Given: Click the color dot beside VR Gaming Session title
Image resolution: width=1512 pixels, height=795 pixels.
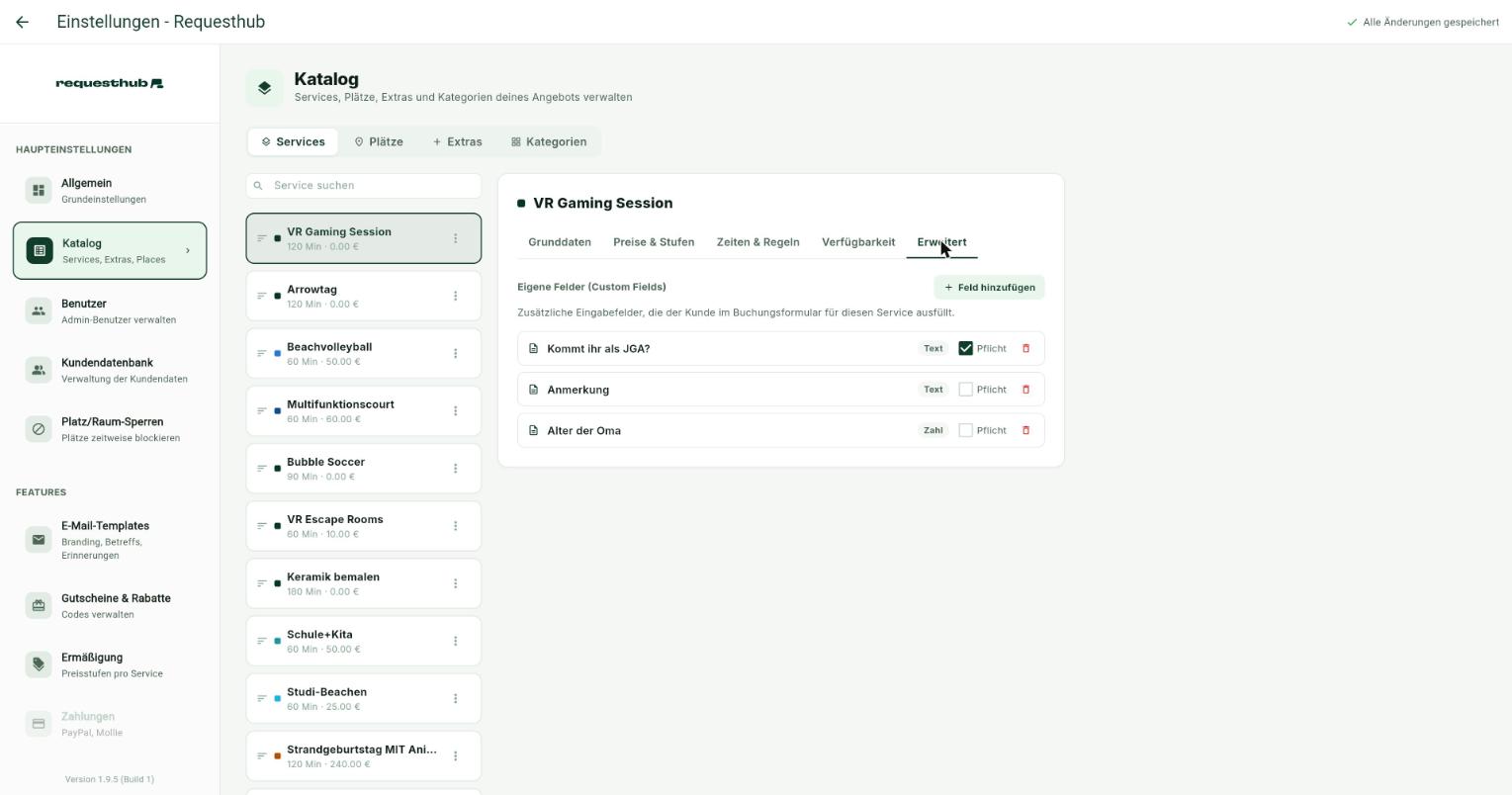Looking at the screenshot, I should pos(521,204).
